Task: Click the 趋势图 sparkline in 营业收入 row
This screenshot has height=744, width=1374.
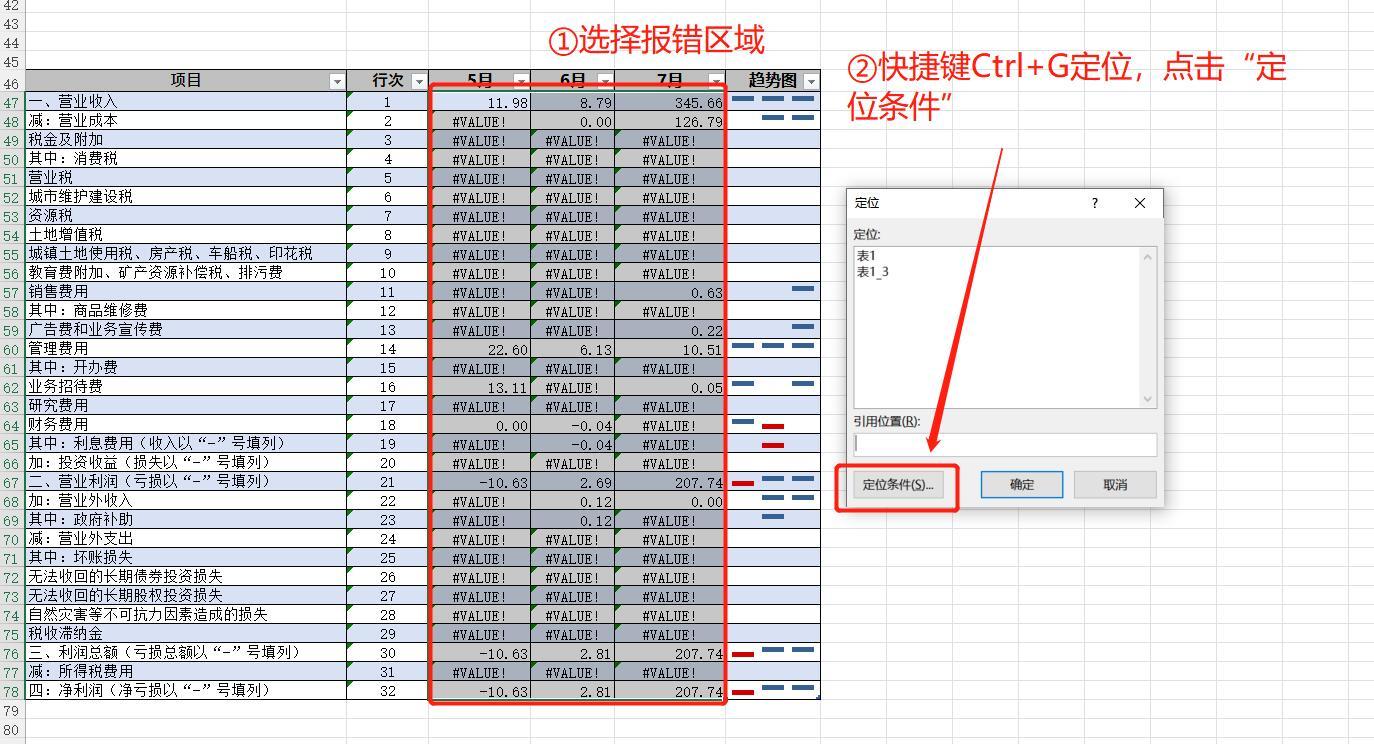Action: tap(773, 101)
